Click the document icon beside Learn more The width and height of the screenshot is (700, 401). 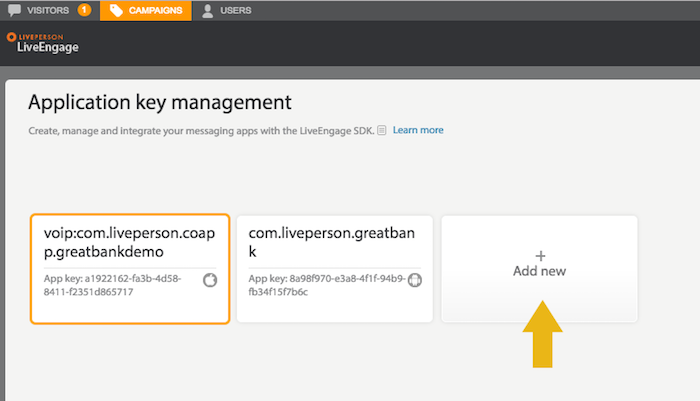click(x=382, y=130)
